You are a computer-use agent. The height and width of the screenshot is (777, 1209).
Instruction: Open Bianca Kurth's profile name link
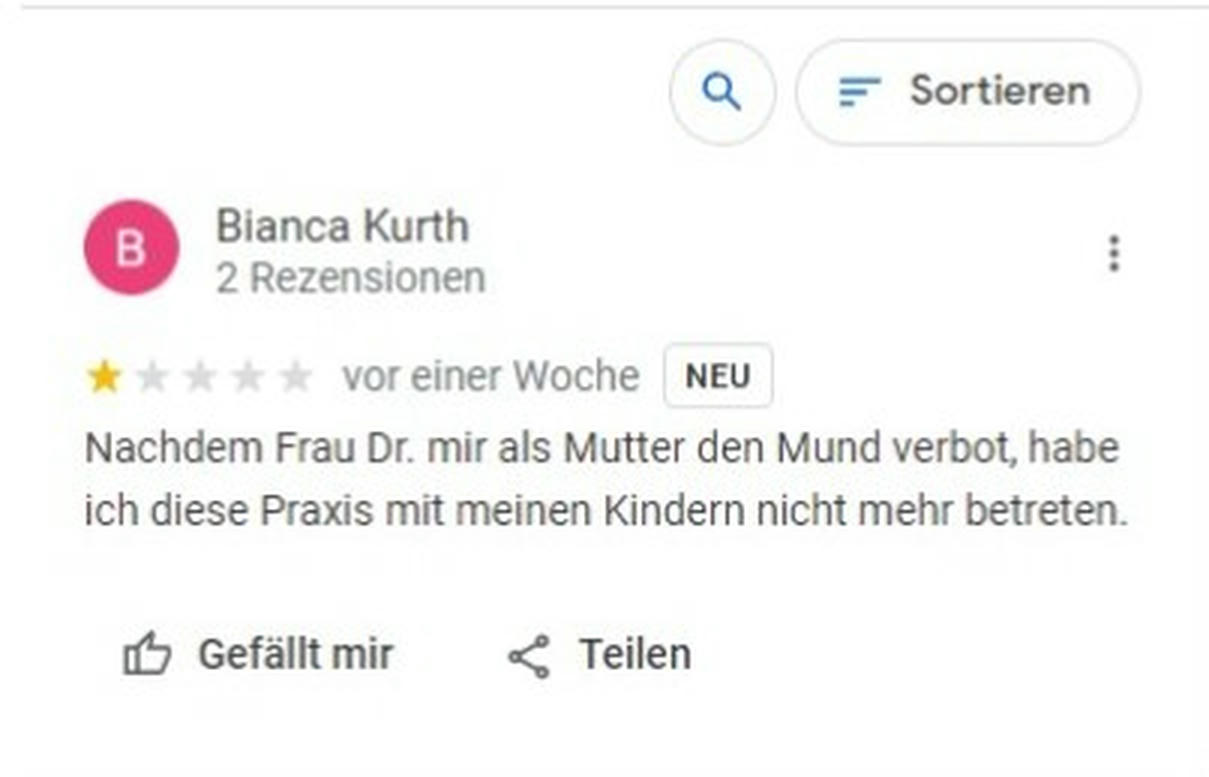coord(342,227)
